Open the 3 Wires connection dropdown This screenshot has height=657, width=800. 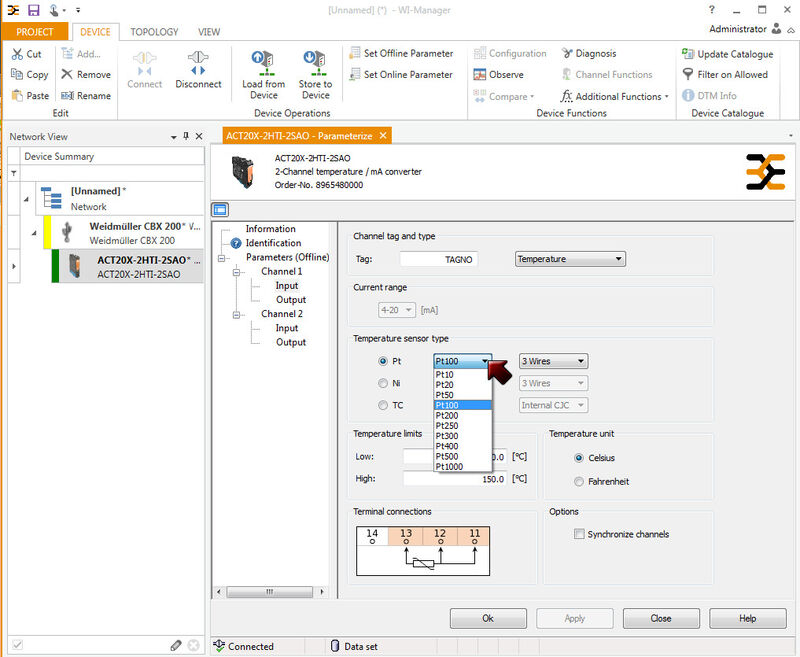[x=553, y=361]
